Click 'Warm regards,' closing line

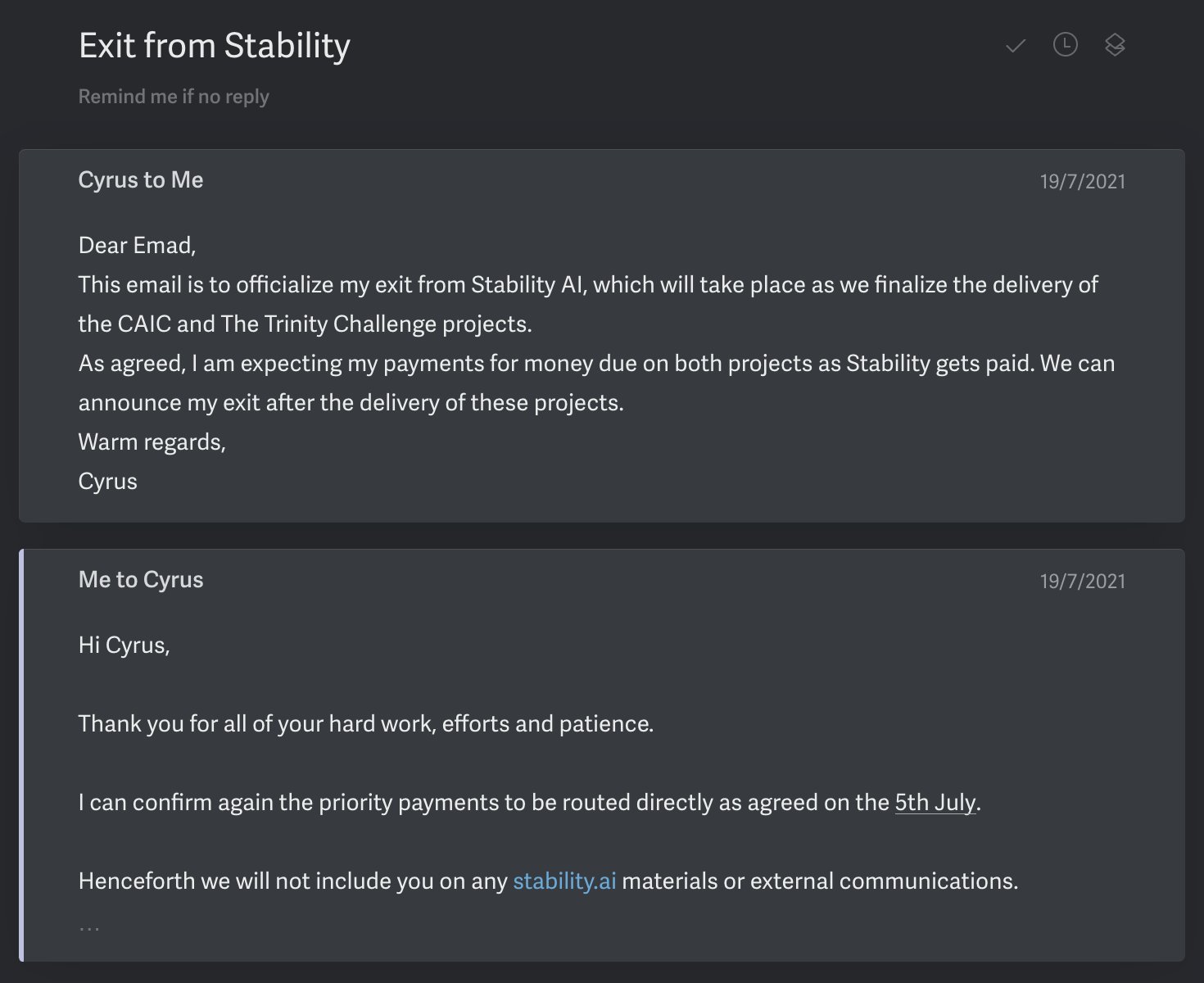pos(152,442)
